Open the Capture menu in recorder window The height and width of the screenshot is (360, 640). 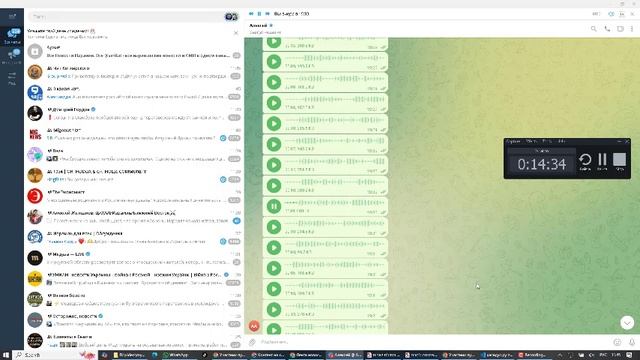click(513, 141)
